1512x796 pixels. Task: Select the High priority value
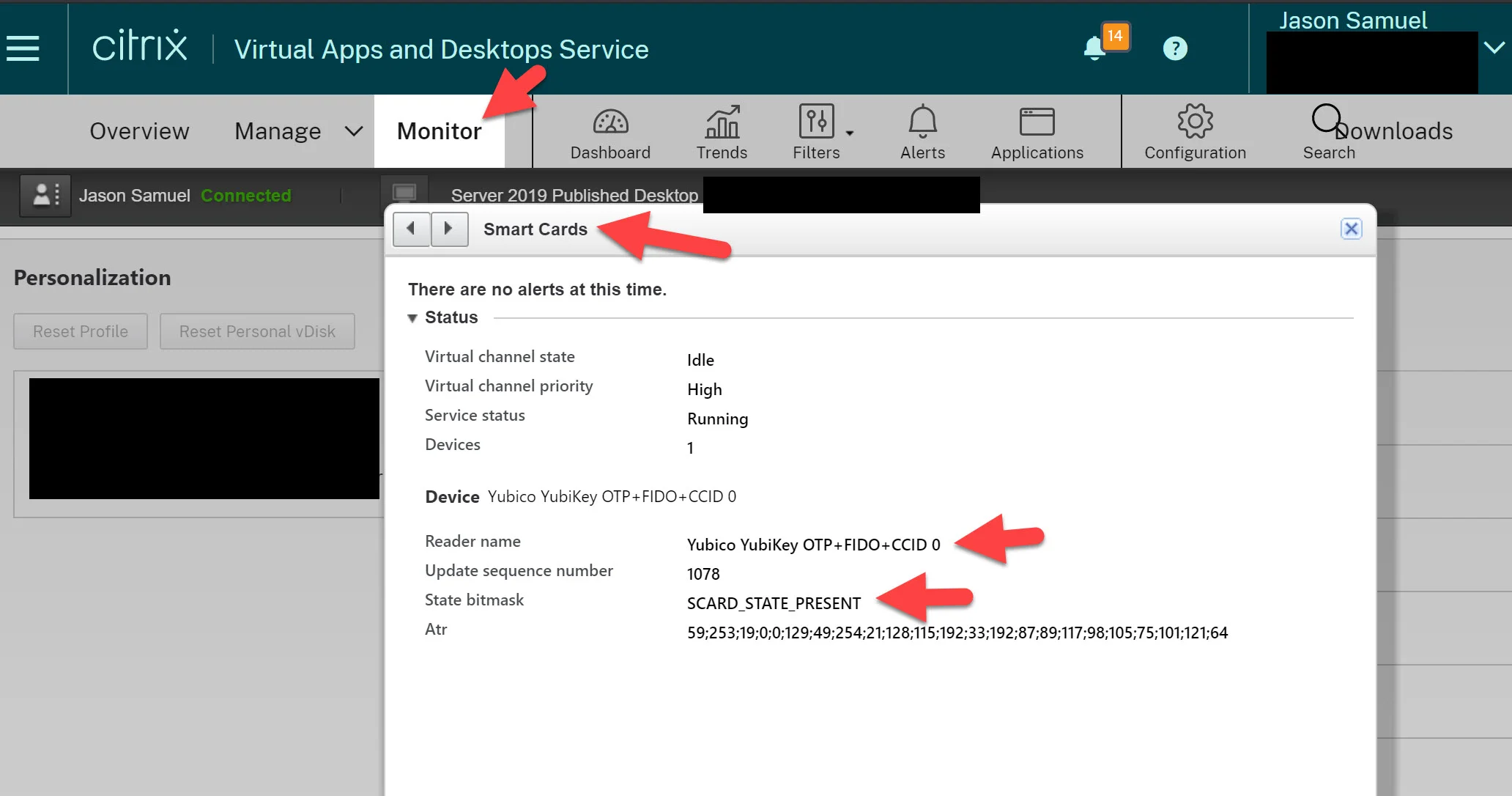tap(704, 389)
